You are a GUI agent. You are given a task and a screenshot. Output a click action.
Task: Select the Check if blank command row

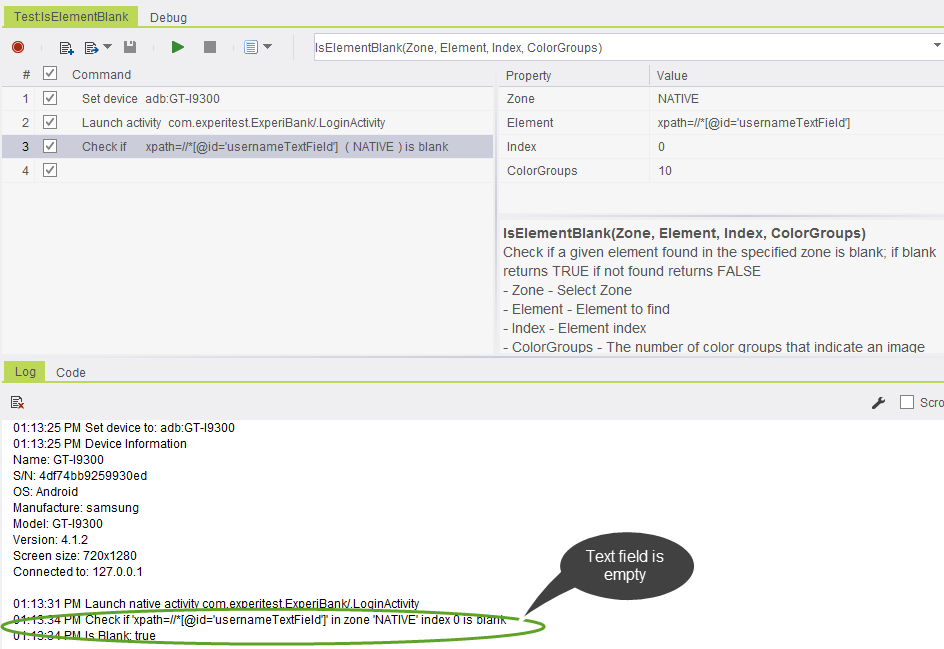[265, 146]
